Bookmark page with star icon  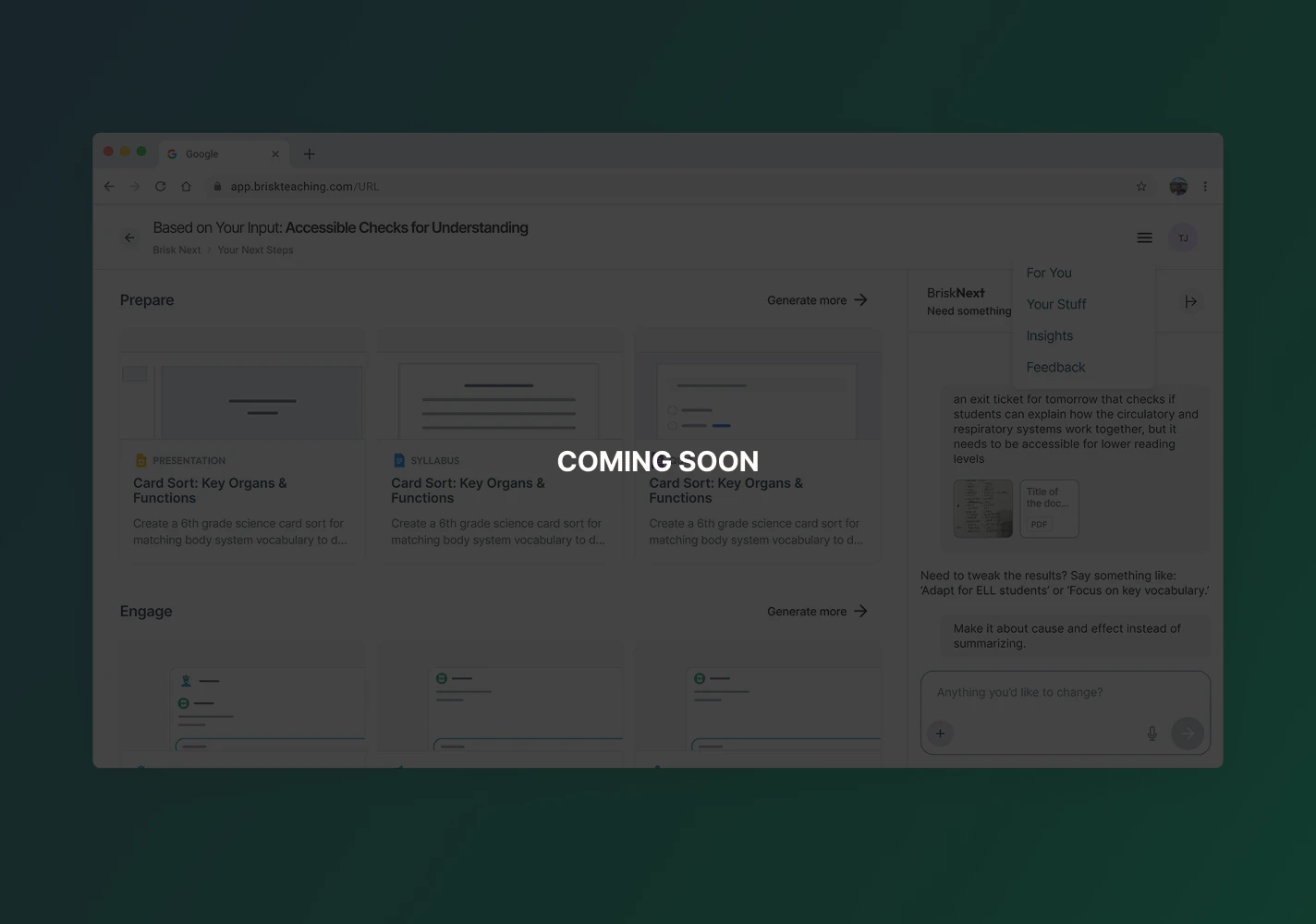pyautogui.click(x=1141, y=187)
